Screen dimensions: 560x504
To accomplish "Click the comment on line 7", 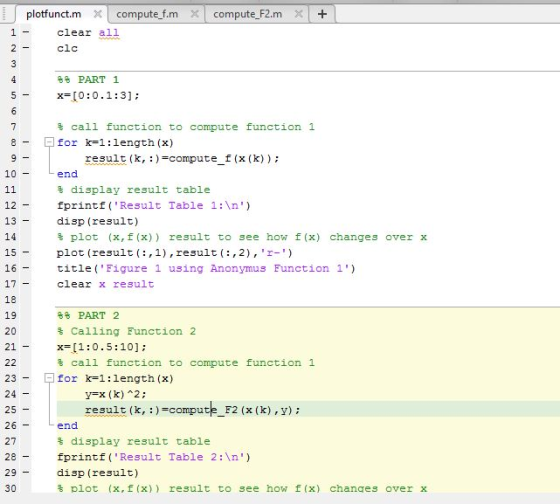I will 186,127.
